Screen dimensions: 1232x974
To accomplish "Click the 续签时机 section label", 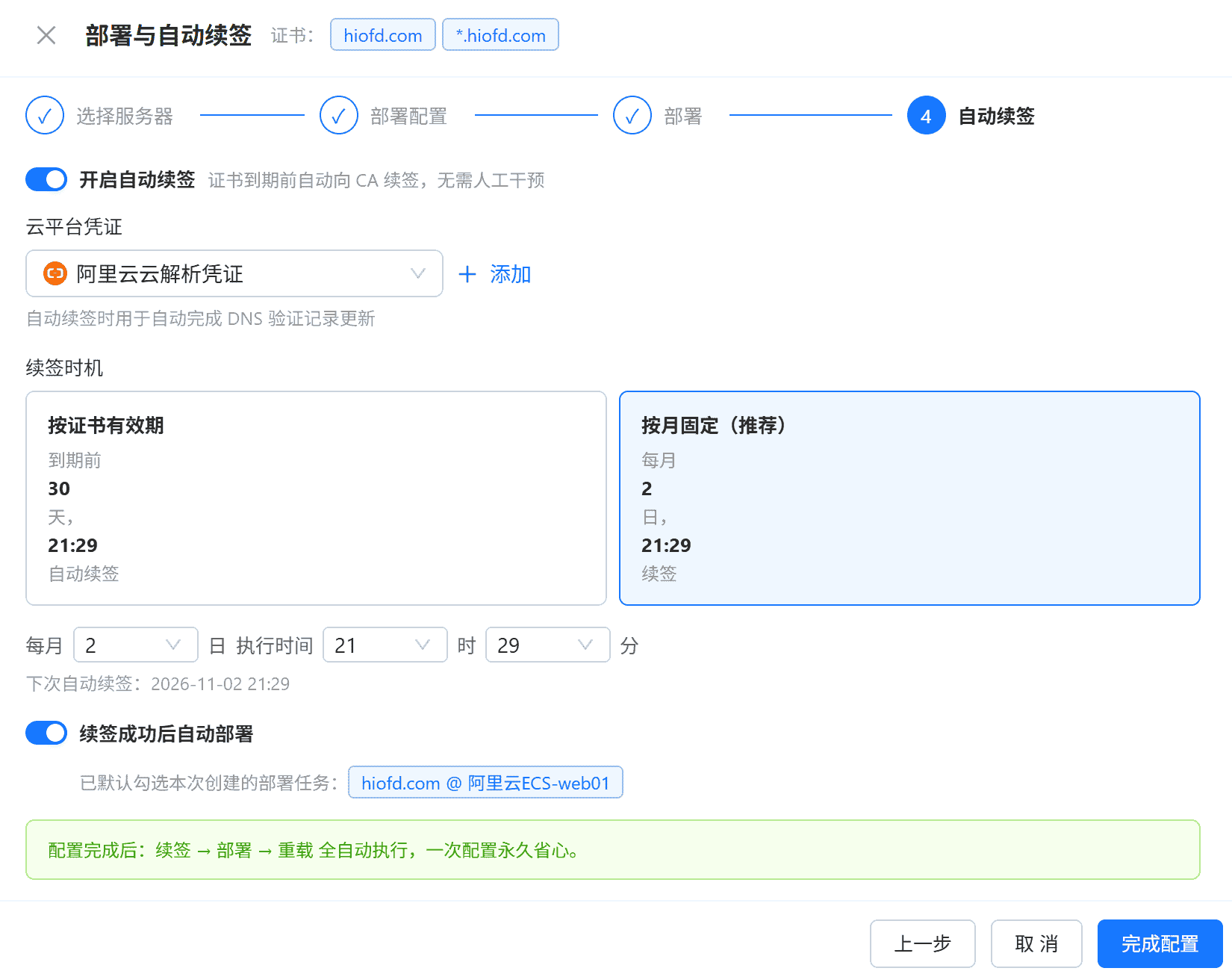I will pos(65,367).
